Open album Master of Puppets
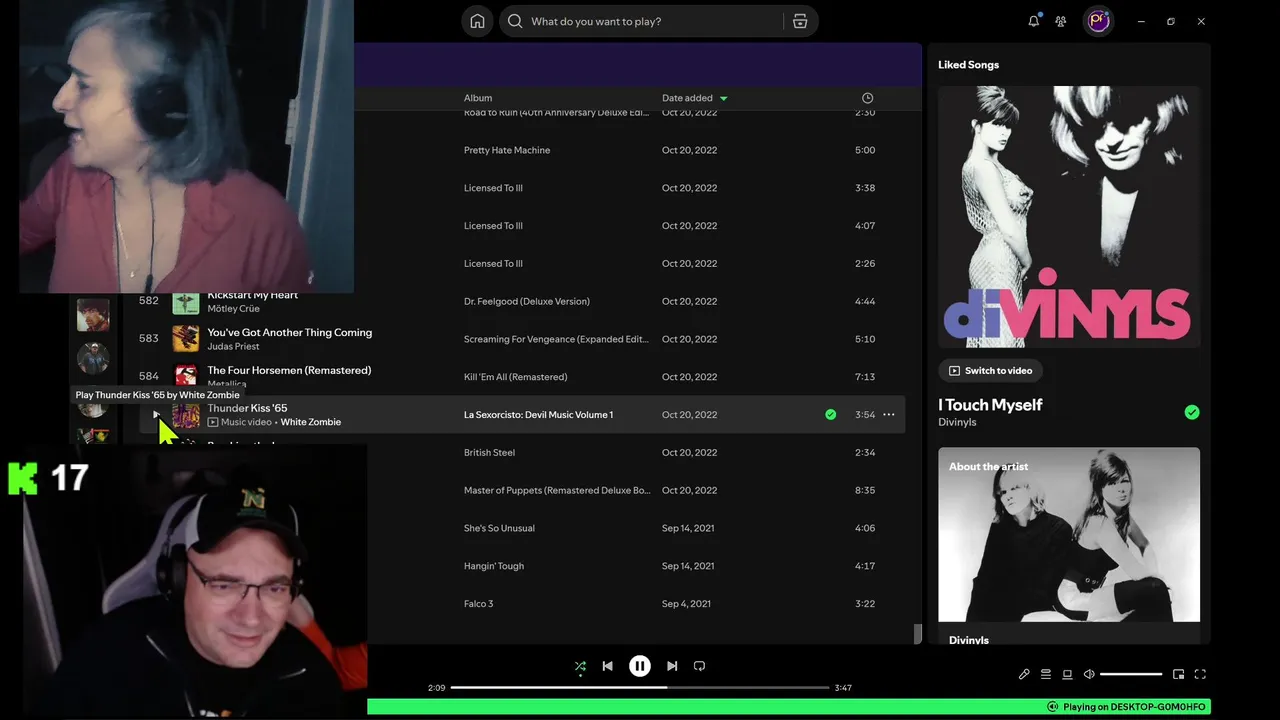1280x720 pixels. 557,490
